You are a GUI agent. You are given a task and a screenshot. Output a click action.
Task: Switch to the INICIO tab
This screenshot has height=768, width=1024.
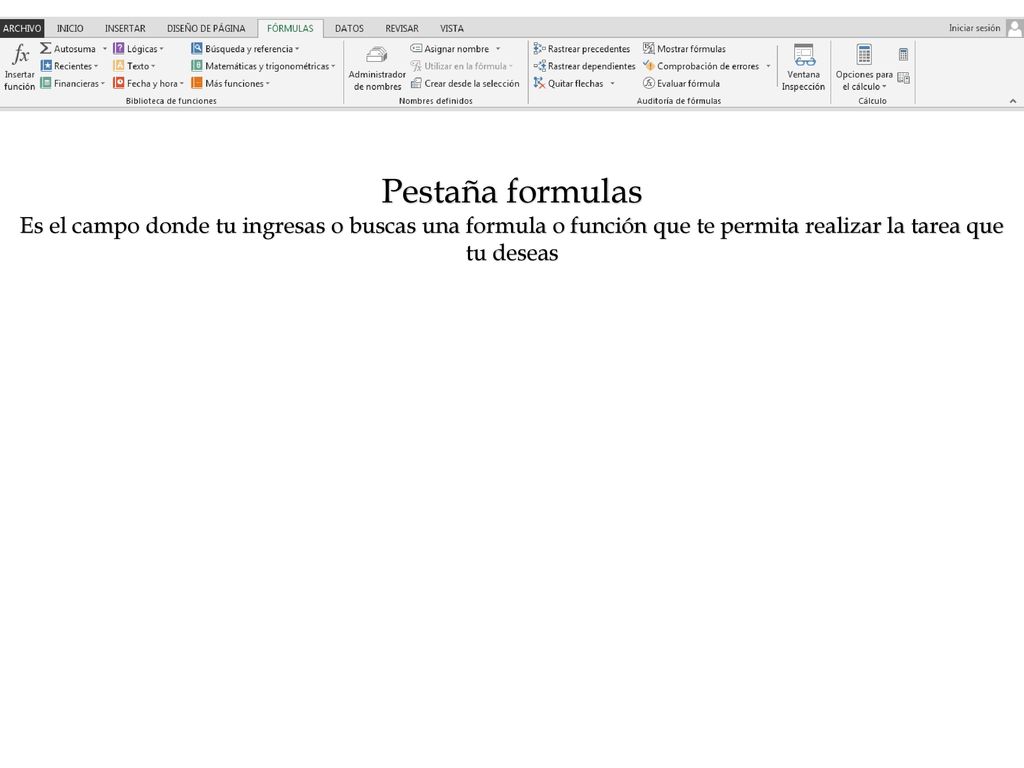[x=70, y=28]
